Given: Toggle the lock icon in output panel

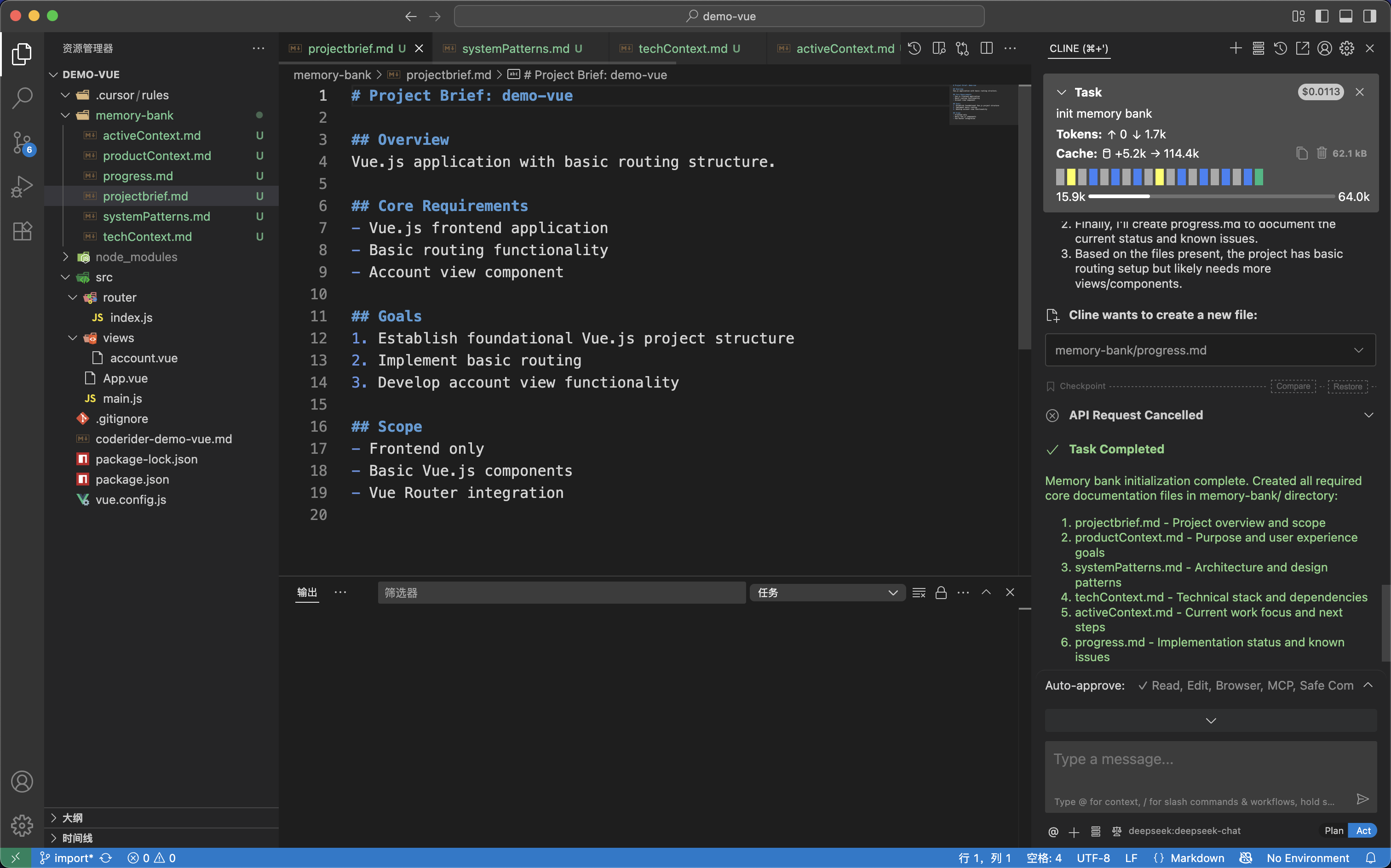Looking at the screenshot, I should click(x=940, y=593).
